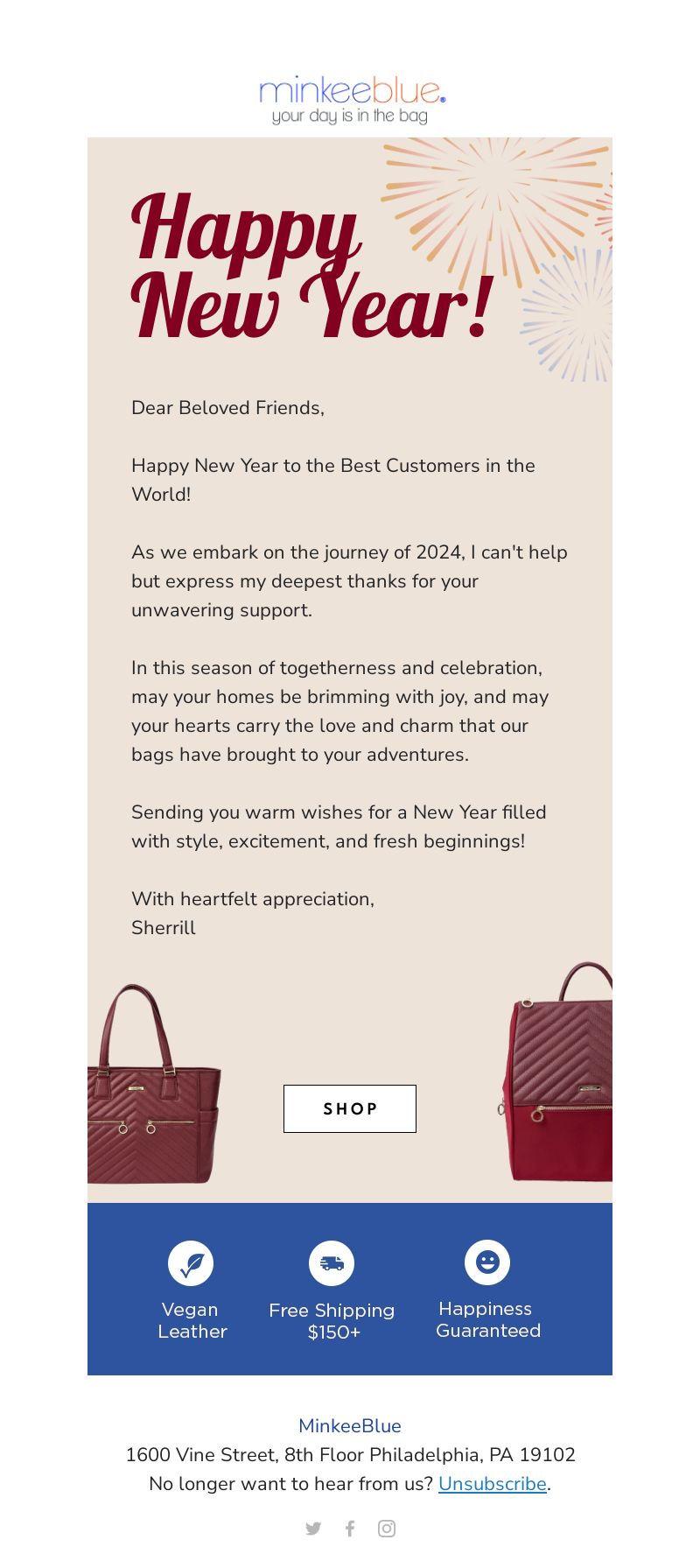This screenshot has width=700, height=1568.
Task: Click the Happiness Guaranteed smiley icon
Action: point(487,1262)
